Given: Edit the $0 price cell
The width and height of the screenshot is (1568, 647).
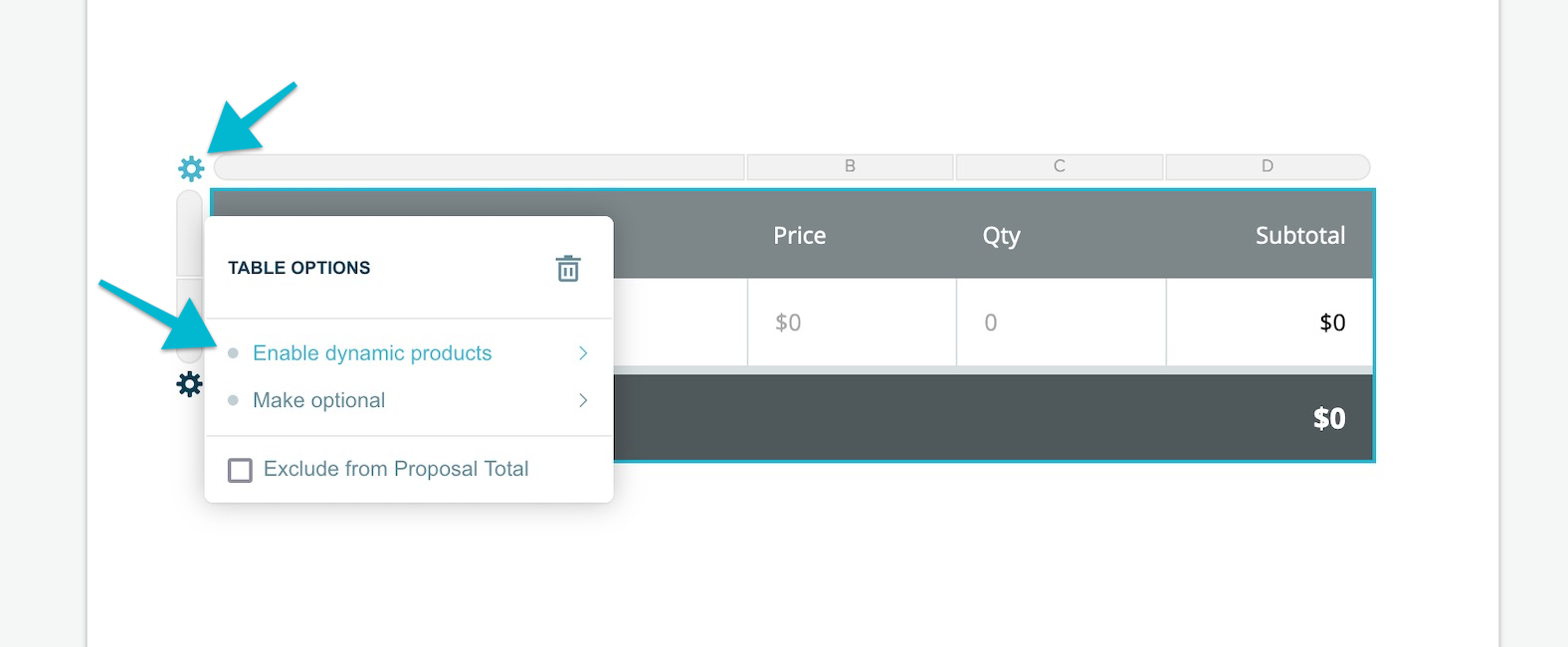Looking at the screenshot, I should (852, 323).
